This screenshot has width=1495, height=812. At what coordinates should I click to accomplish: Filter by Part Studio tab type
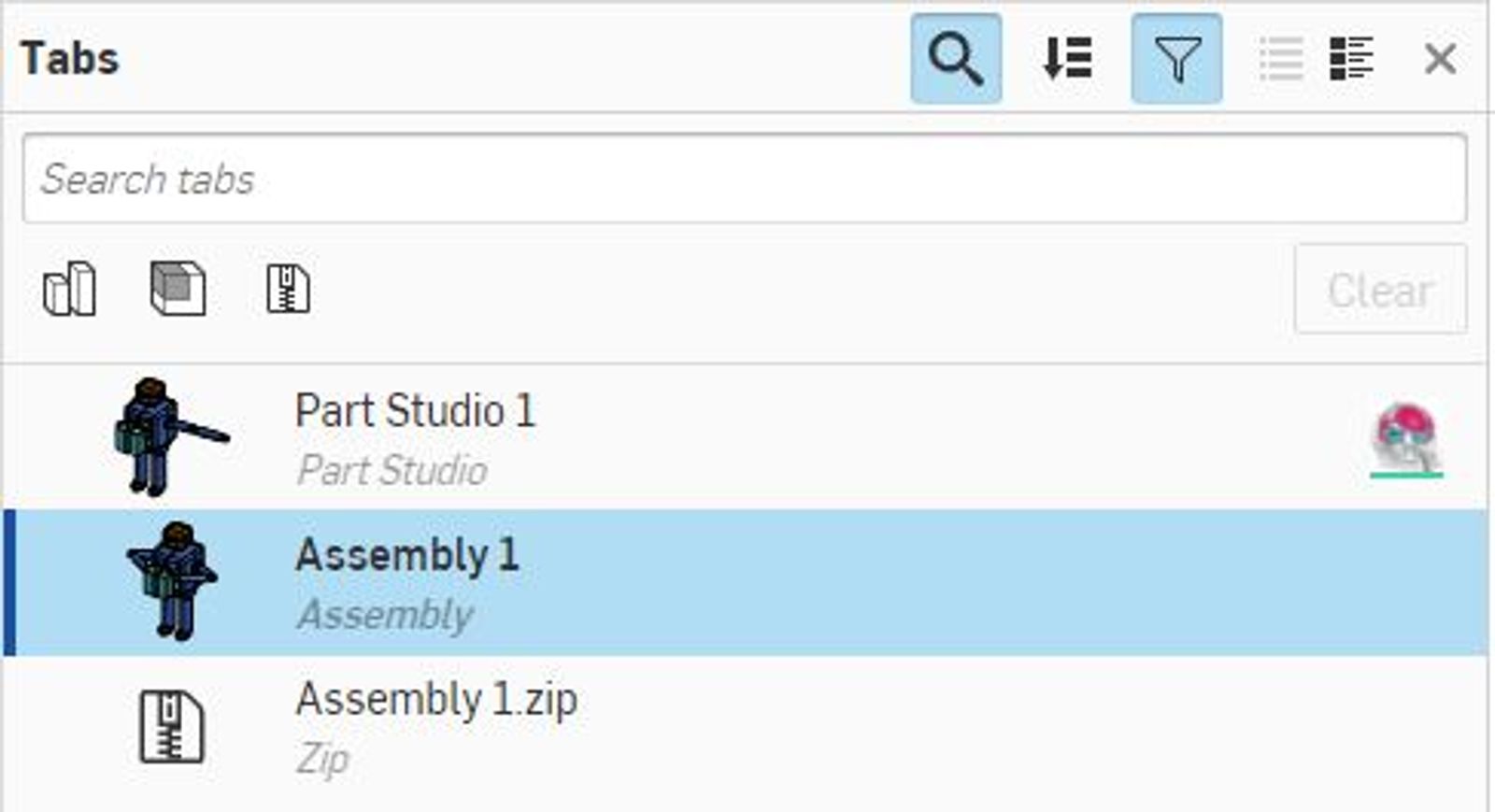70,289
